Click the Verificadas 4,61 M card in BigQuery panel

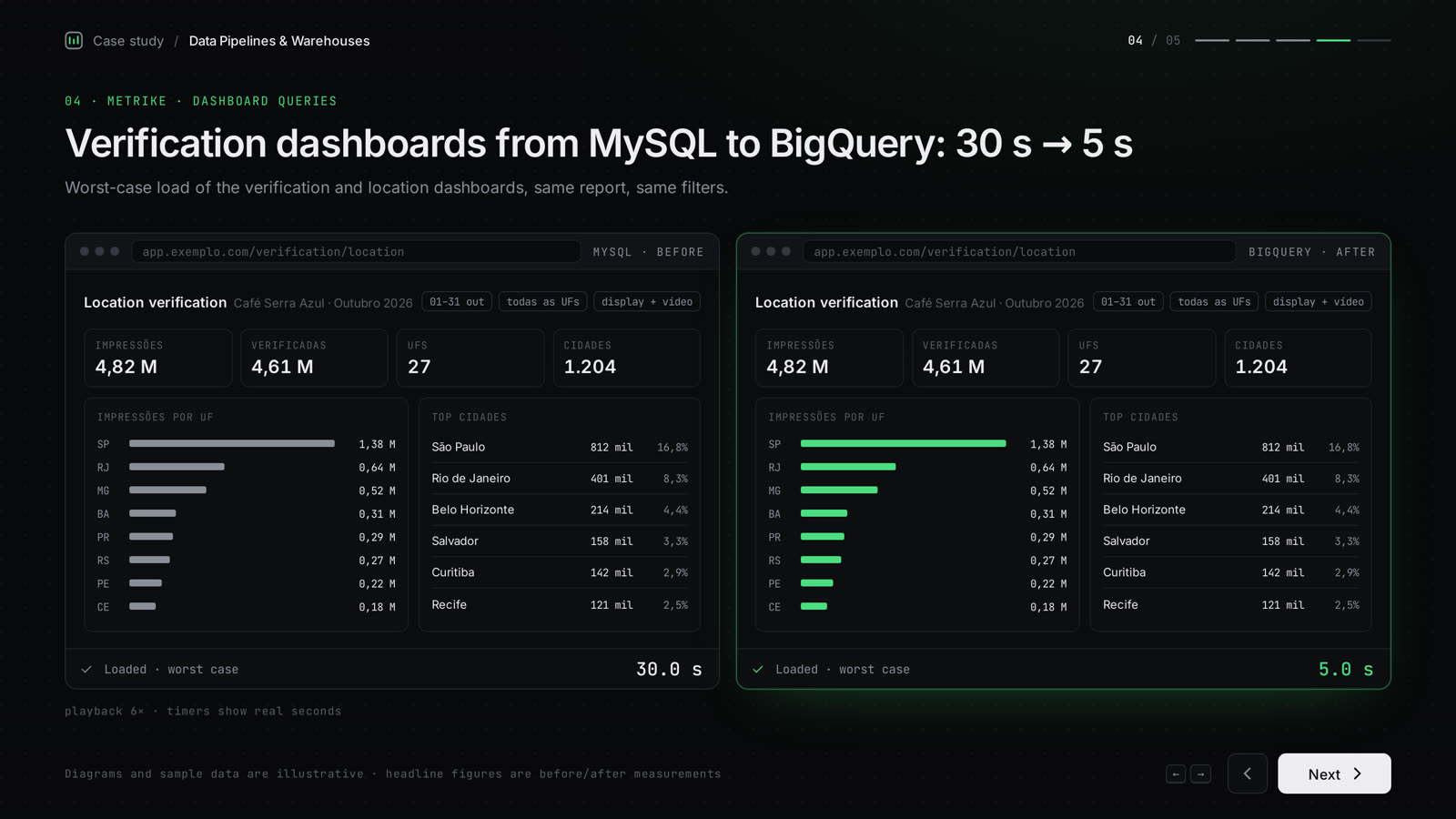coord(986,358)
